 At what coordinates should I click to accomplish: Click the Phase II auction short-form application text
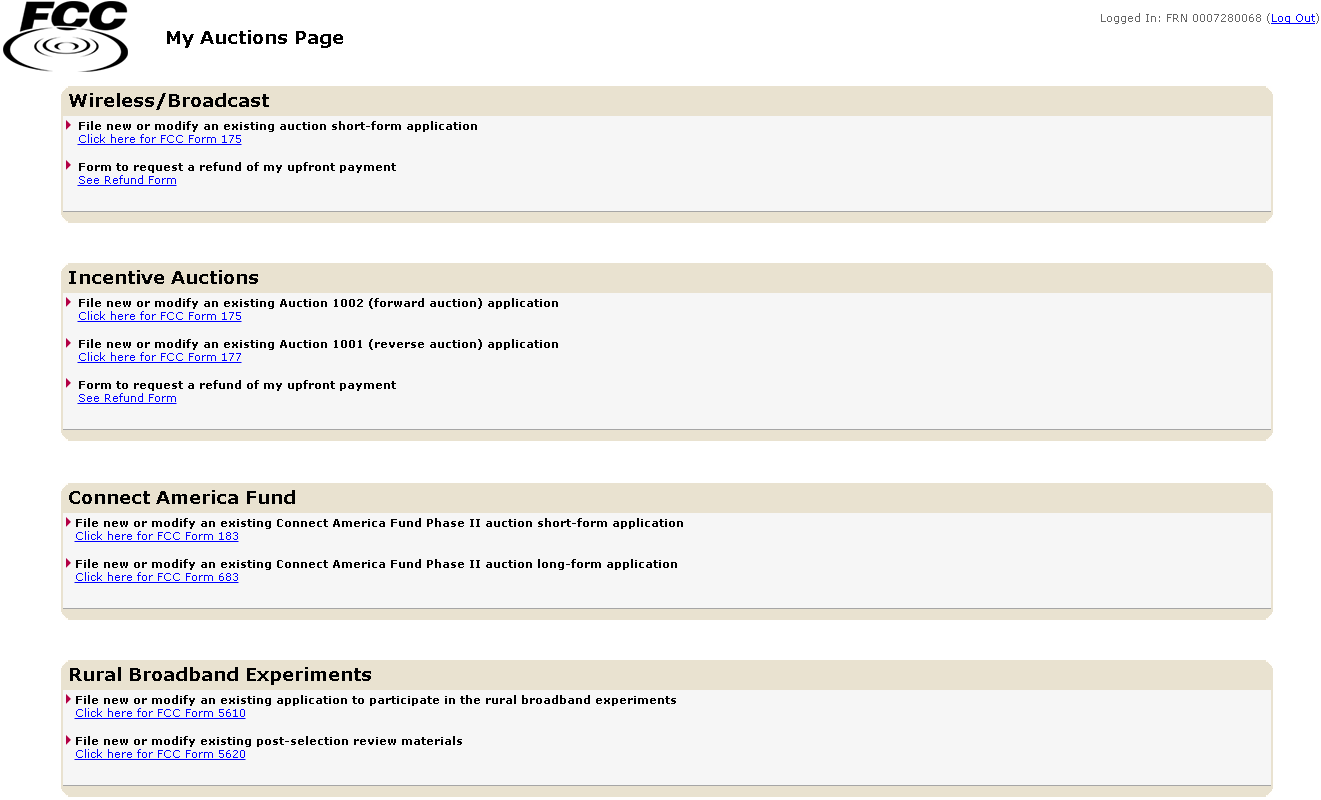click(x=379, y=524)
